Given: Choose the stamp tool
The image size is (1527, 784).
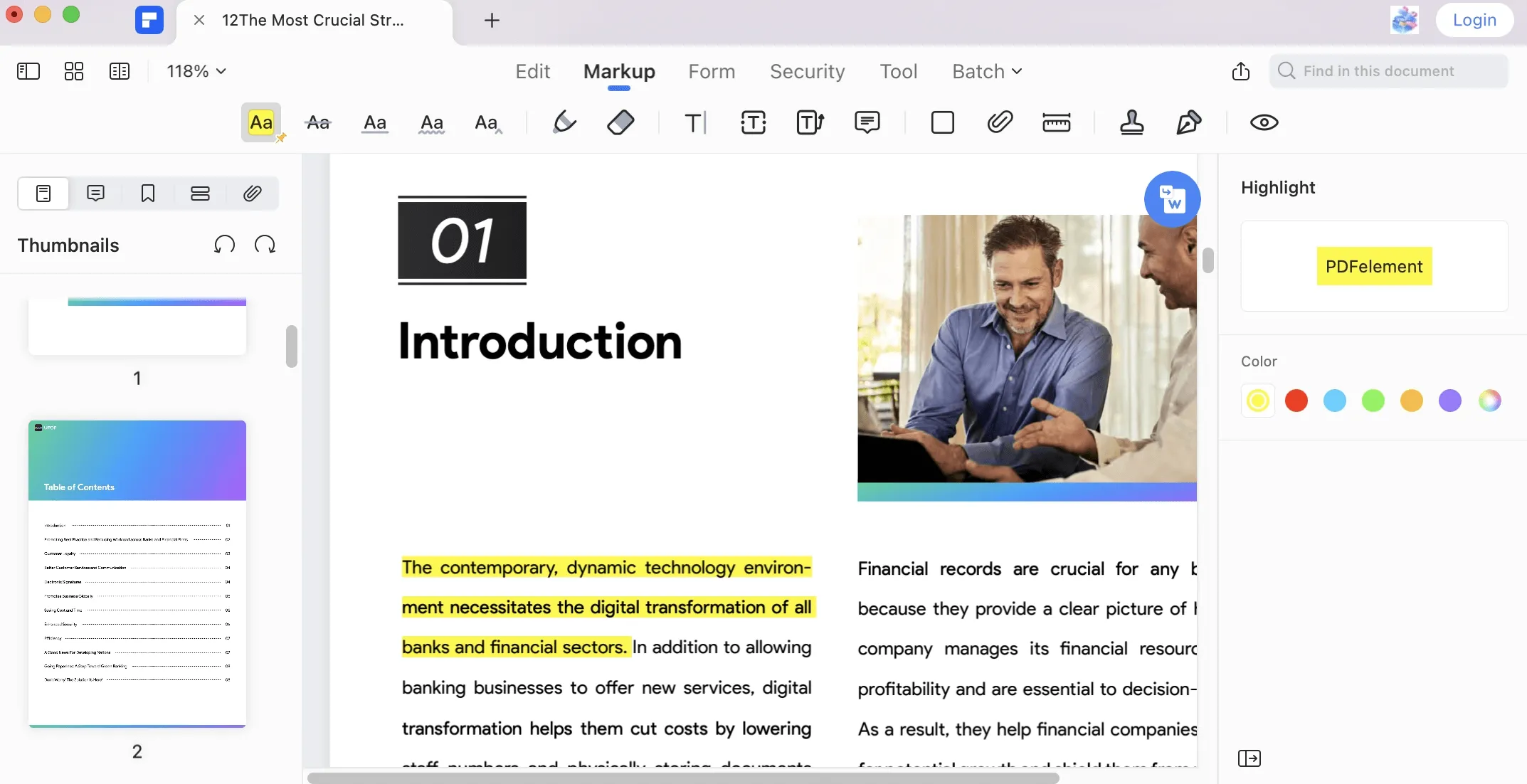Looking at the screenshot, I should tap(1131, 122).
